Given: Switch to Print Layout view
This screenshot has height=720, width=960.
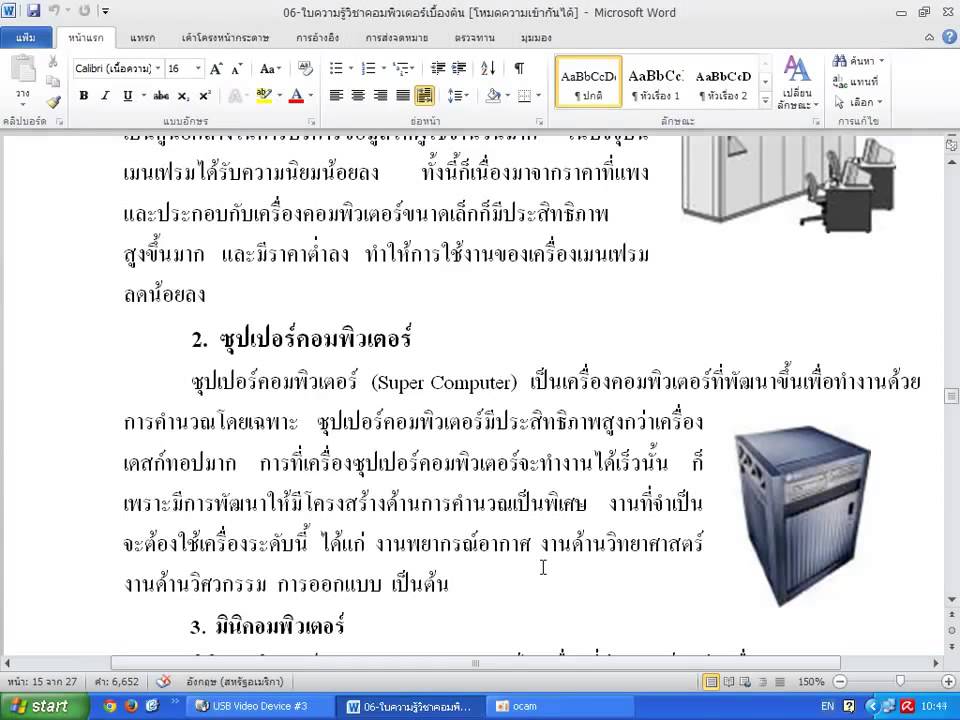Looking at the screenshot, I should (x=711, y=681).
